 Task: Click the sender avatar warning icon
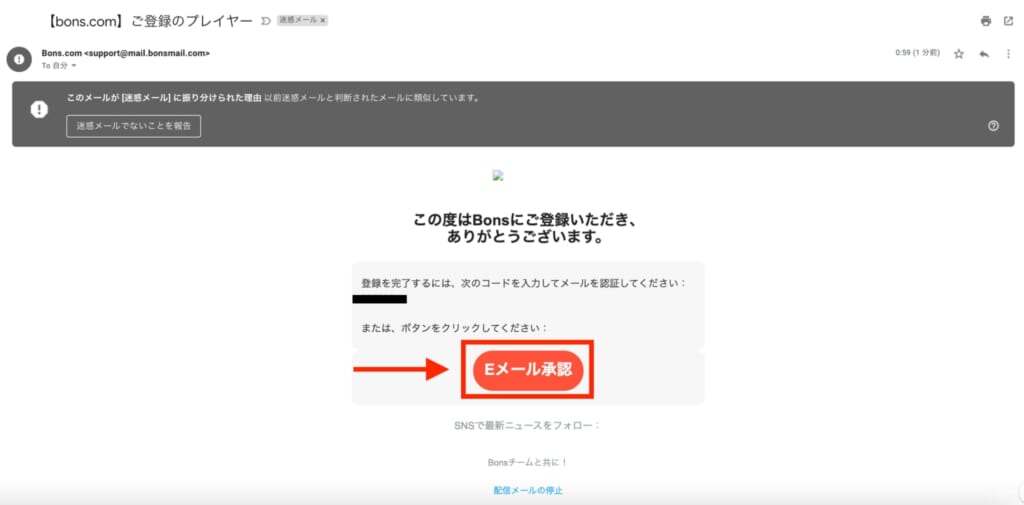[x=19, y=59]
